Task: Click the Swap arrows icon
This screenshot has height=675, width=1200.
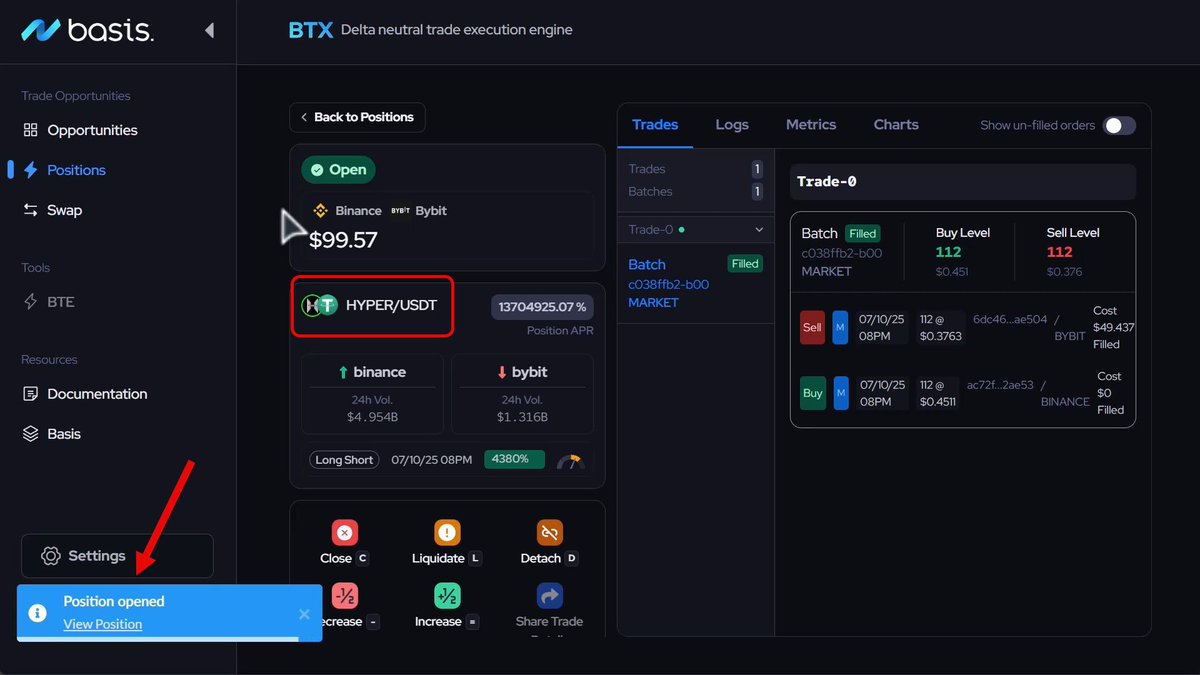Action: (30, 210)
